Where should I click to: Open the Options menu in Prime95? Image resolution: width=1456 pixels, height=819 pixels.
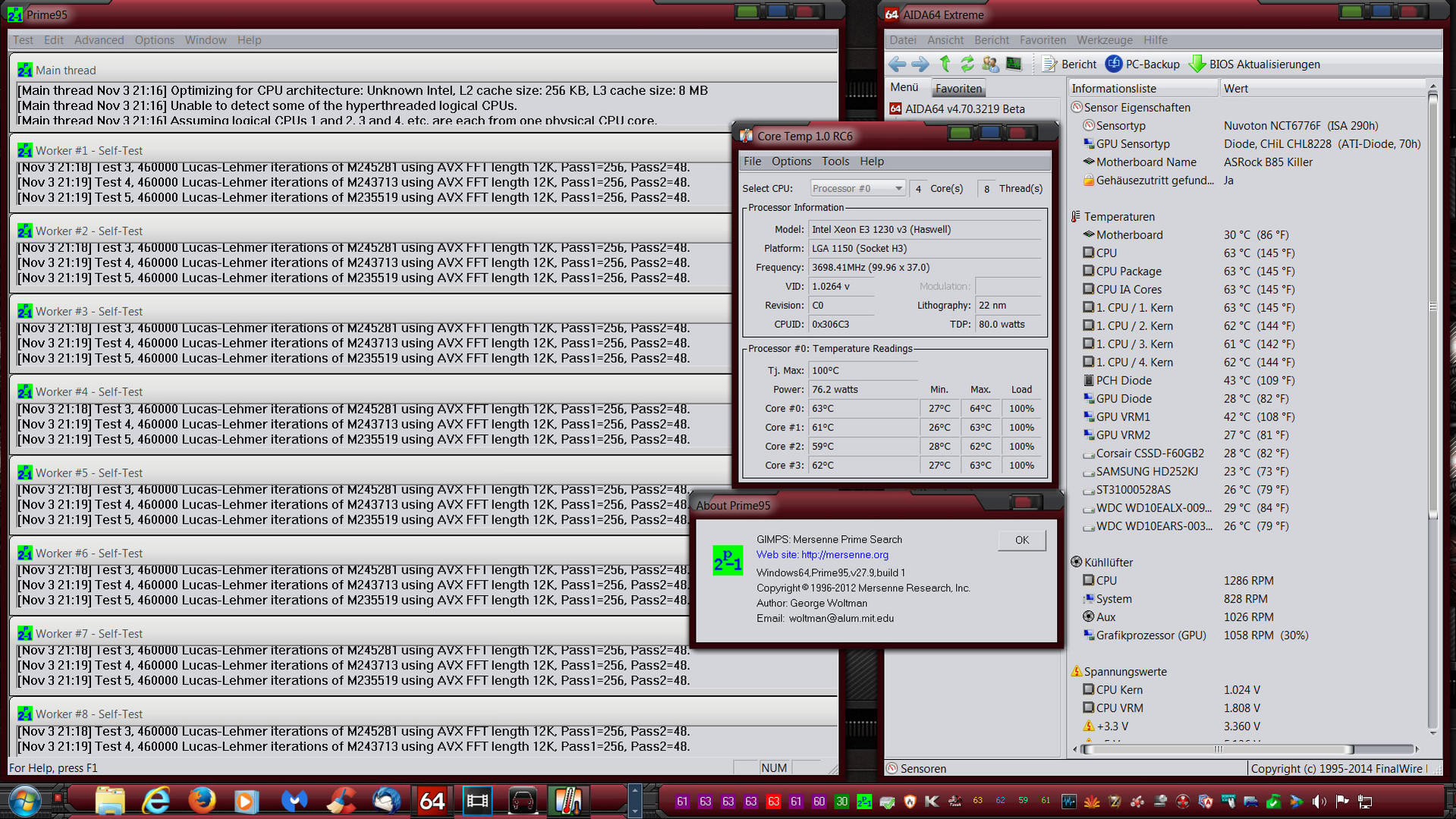tap(154, 40)
